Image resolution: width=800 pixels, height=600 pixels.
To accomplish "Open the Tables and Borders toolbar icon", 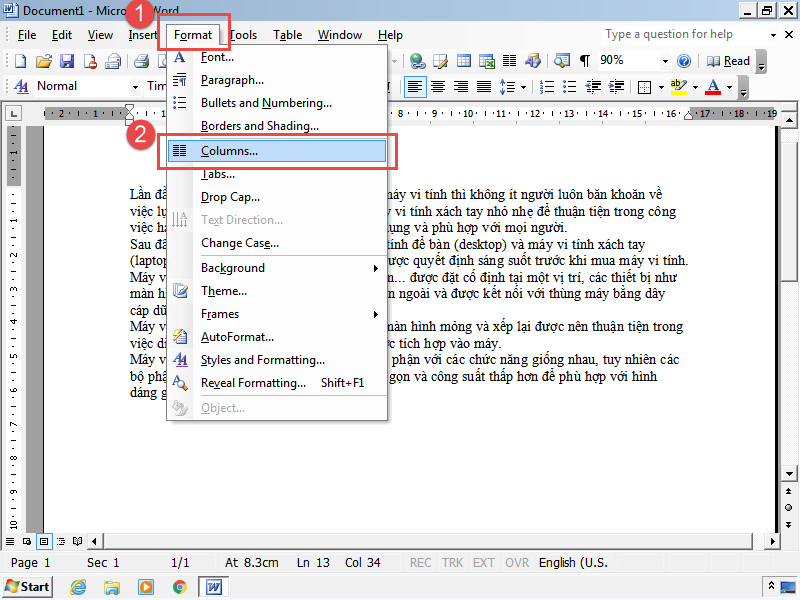I will coord(440,61).
